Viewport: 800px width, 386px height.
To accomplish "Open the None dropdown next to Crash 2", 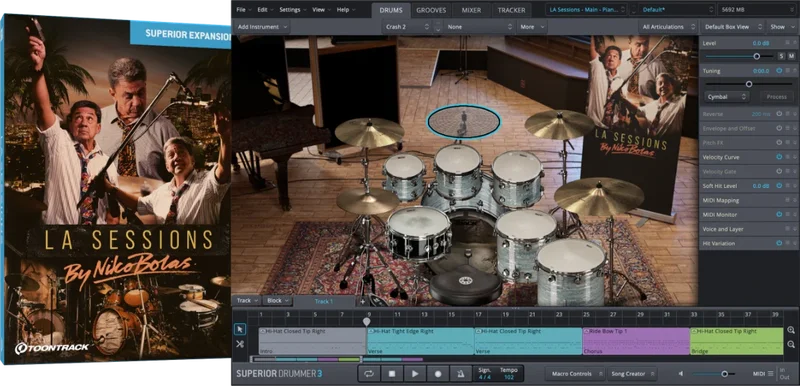I will tap(479, 27).
